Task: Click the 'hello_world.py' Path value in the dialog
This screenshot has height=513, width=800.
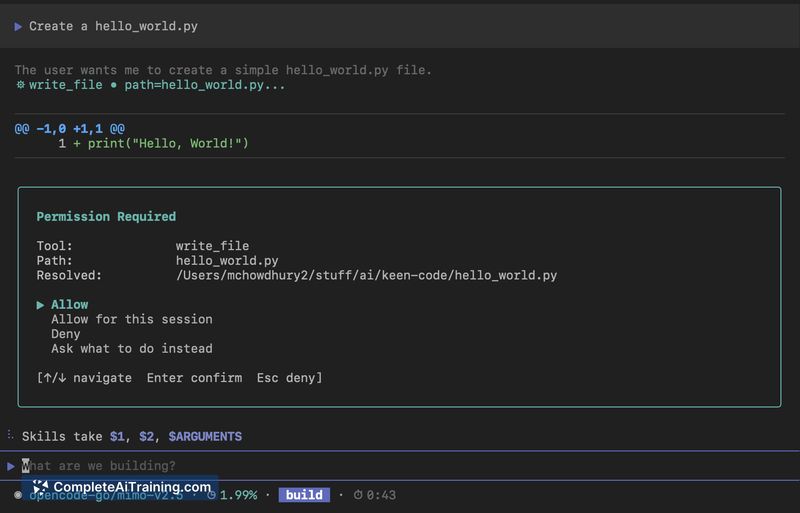Action: pyautogui.click(x=227, y=261)
